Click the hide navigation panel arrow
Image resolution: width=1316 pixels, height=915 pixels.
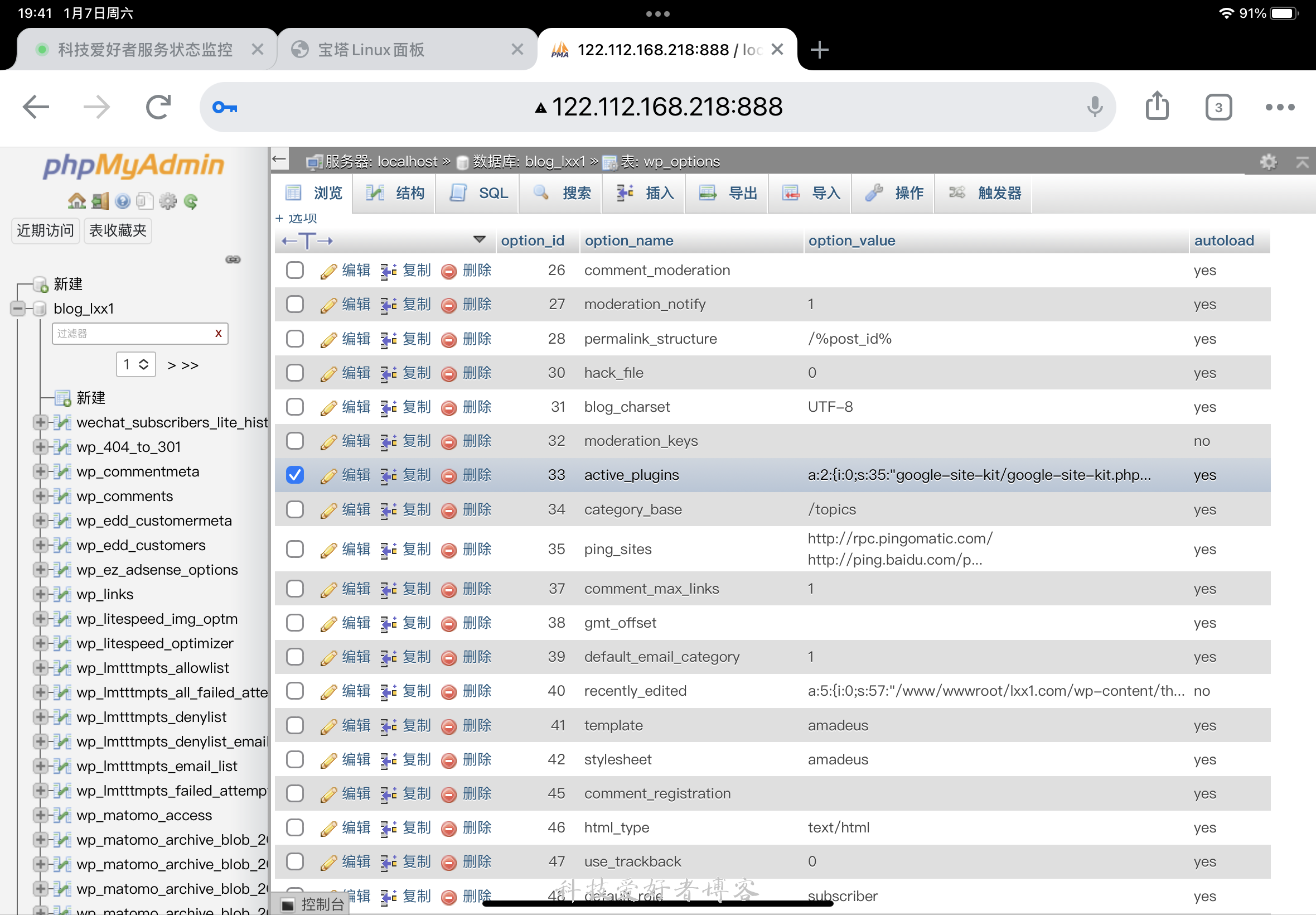tap(279, 159)
